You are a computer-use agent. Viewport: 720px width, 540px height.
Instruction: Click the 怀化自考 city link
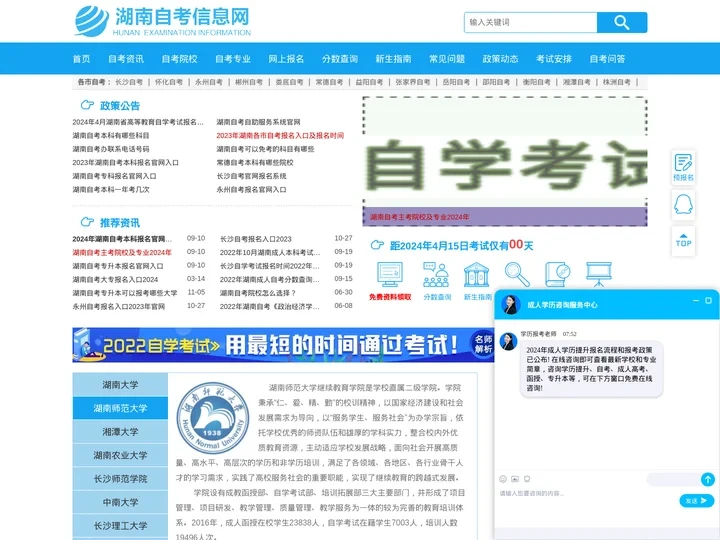tap(169, 82)
